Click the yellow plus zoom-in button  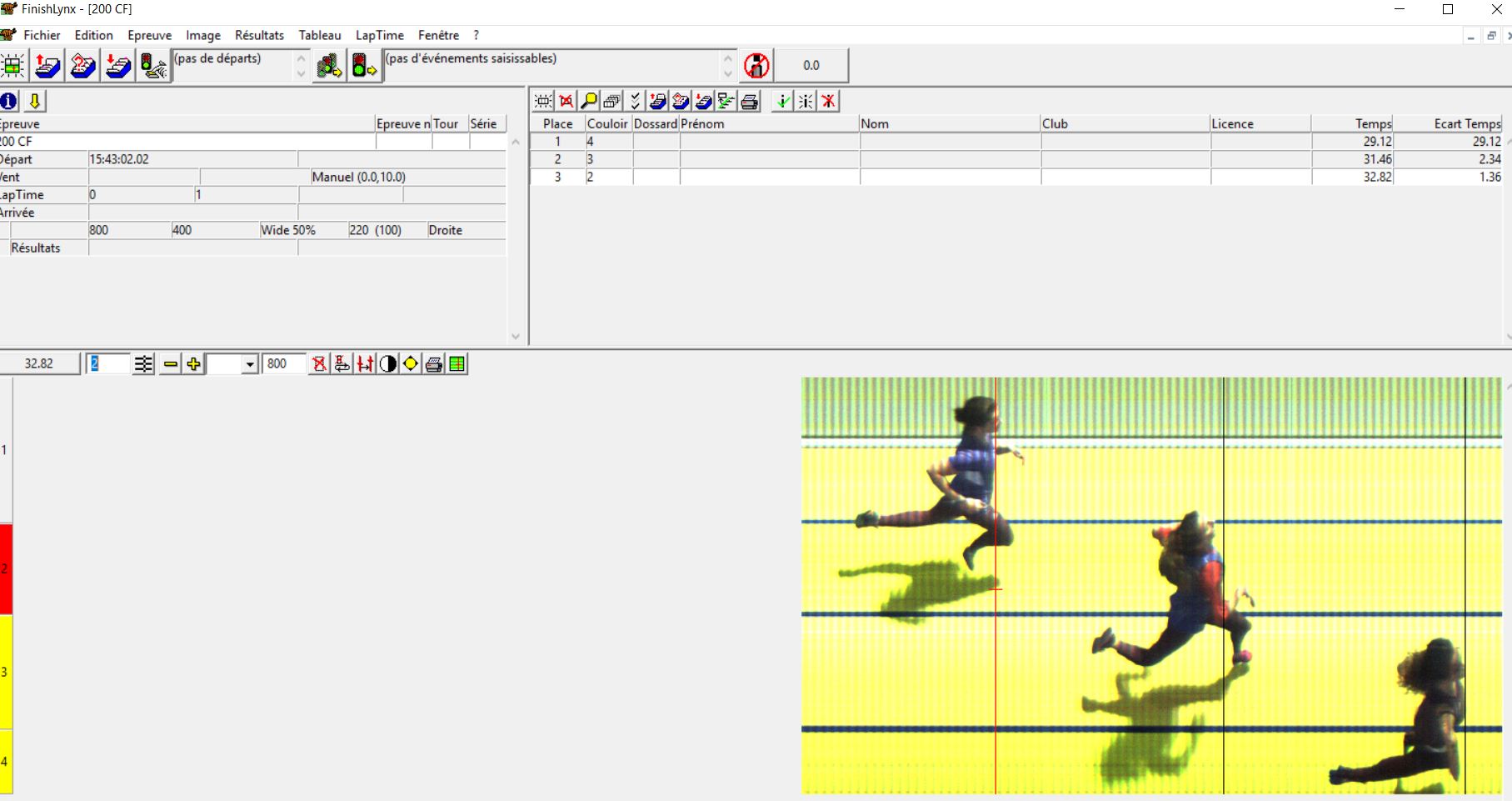194,364
